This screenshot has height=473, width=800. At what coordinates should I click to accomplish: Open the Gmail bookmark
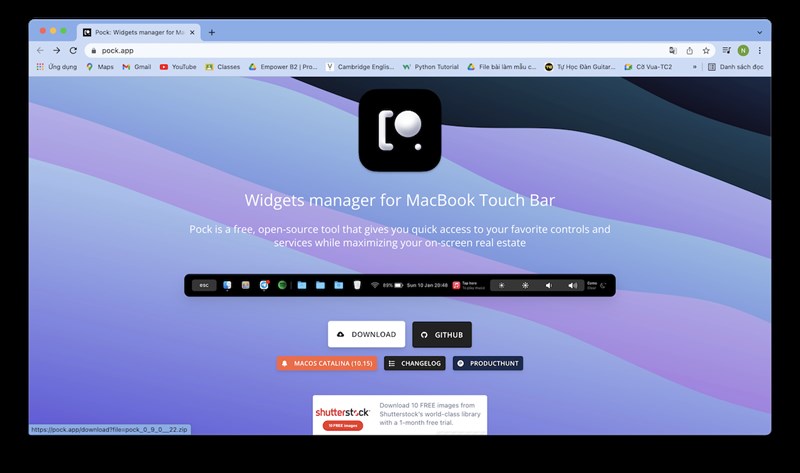click(x=137, y=67)
